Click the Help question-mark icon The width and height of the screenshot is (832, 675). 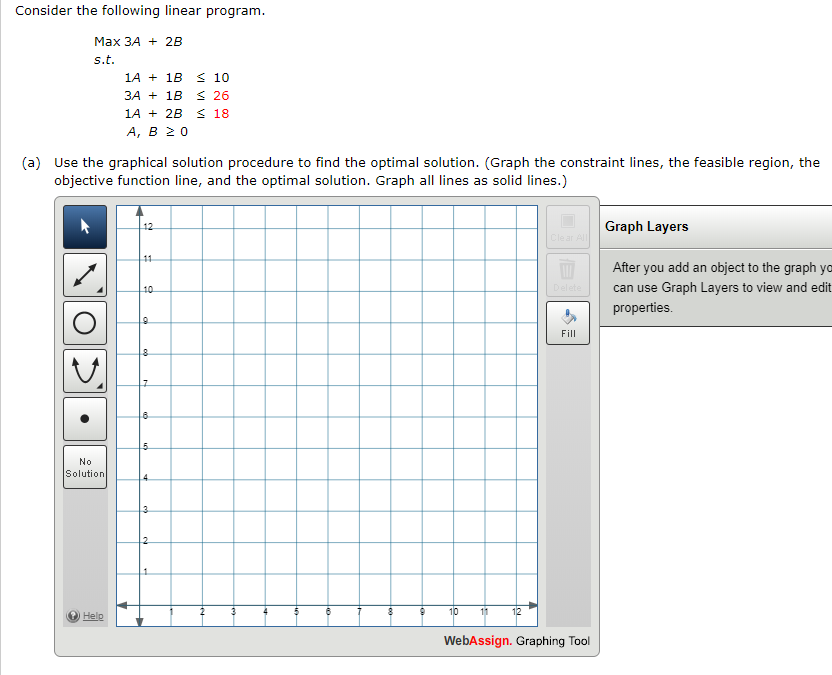(72, 615)
